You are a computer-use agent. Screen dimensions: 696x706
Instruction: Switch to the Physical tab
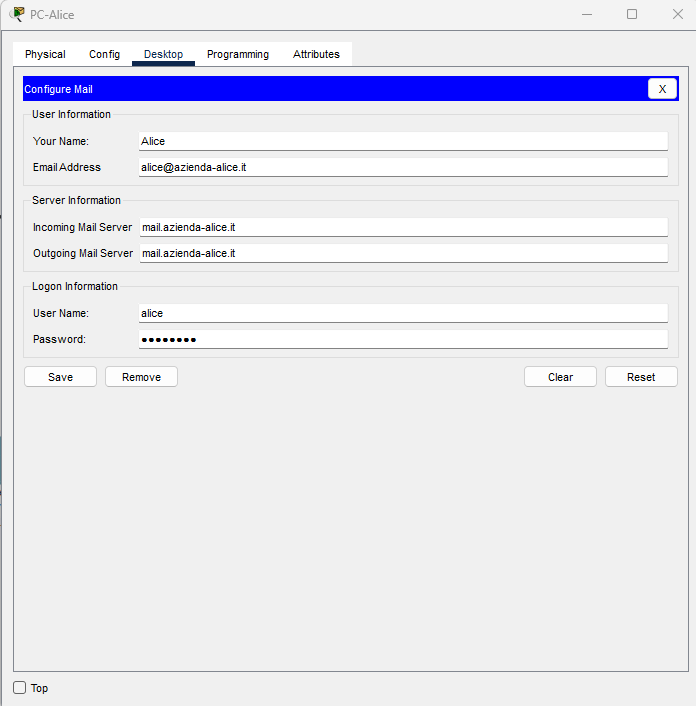[45, 54]
